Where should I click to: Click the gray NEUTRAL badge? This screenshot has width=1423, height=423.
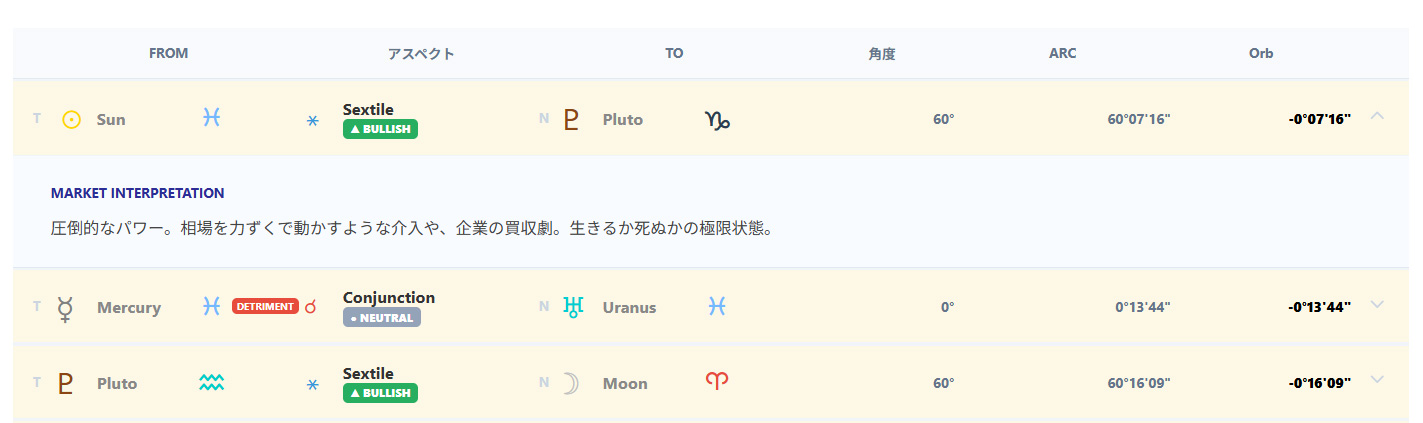[381, 317]
